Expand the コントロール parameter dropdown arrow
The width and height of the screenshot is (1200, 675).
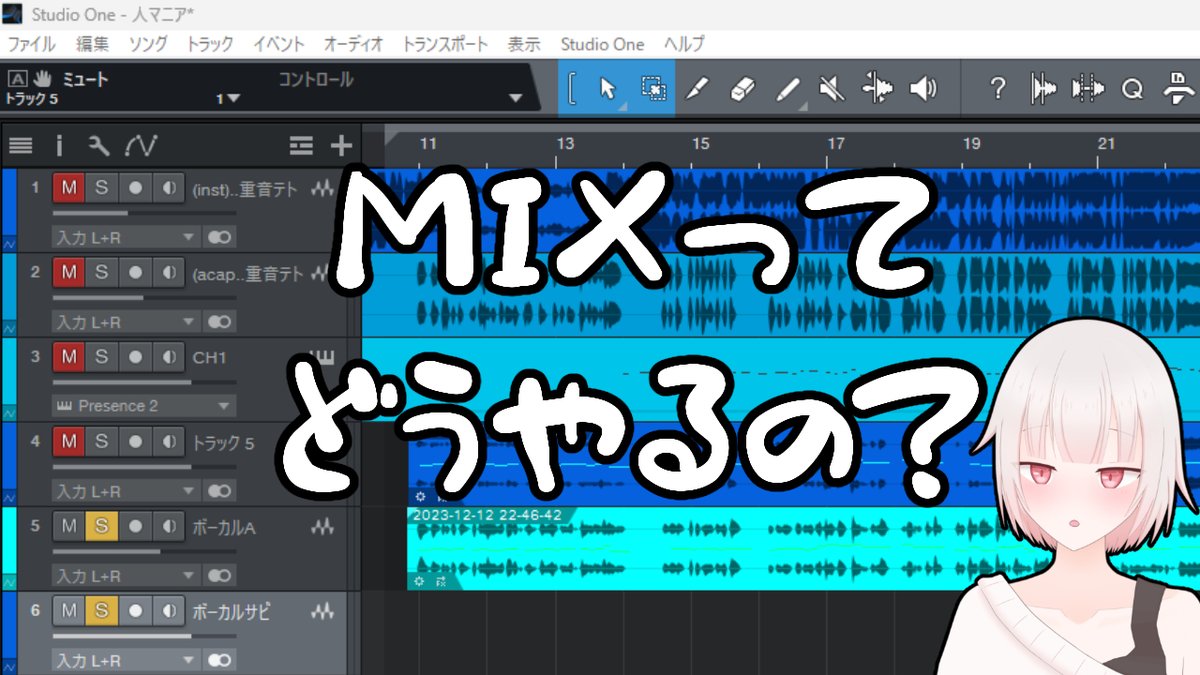pos(516,98)
